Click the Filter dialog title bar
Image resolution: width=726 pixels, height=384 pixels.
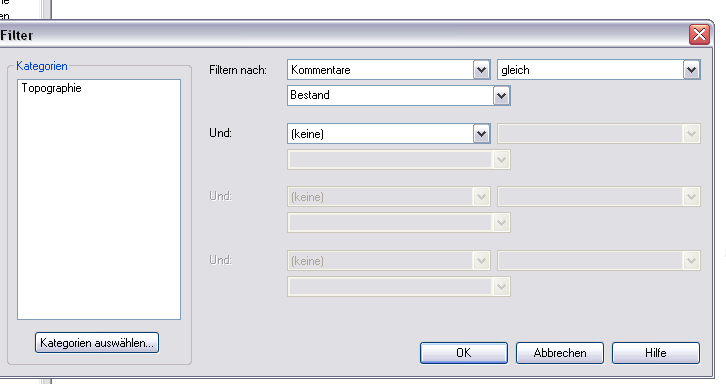tap(343, 35)
